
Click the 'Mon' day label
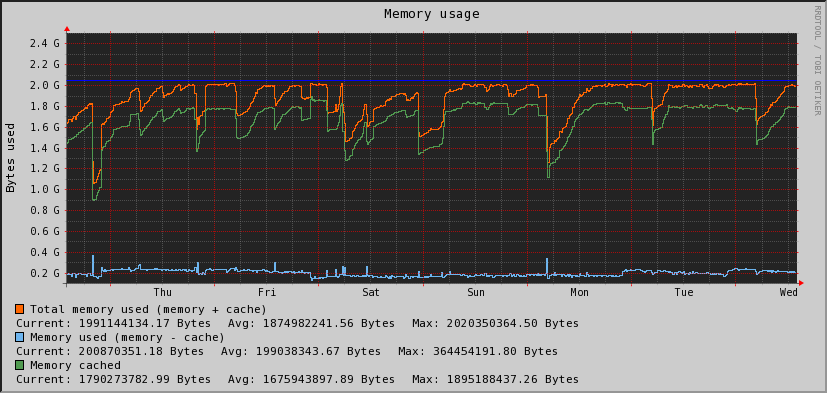click(580, 292)
